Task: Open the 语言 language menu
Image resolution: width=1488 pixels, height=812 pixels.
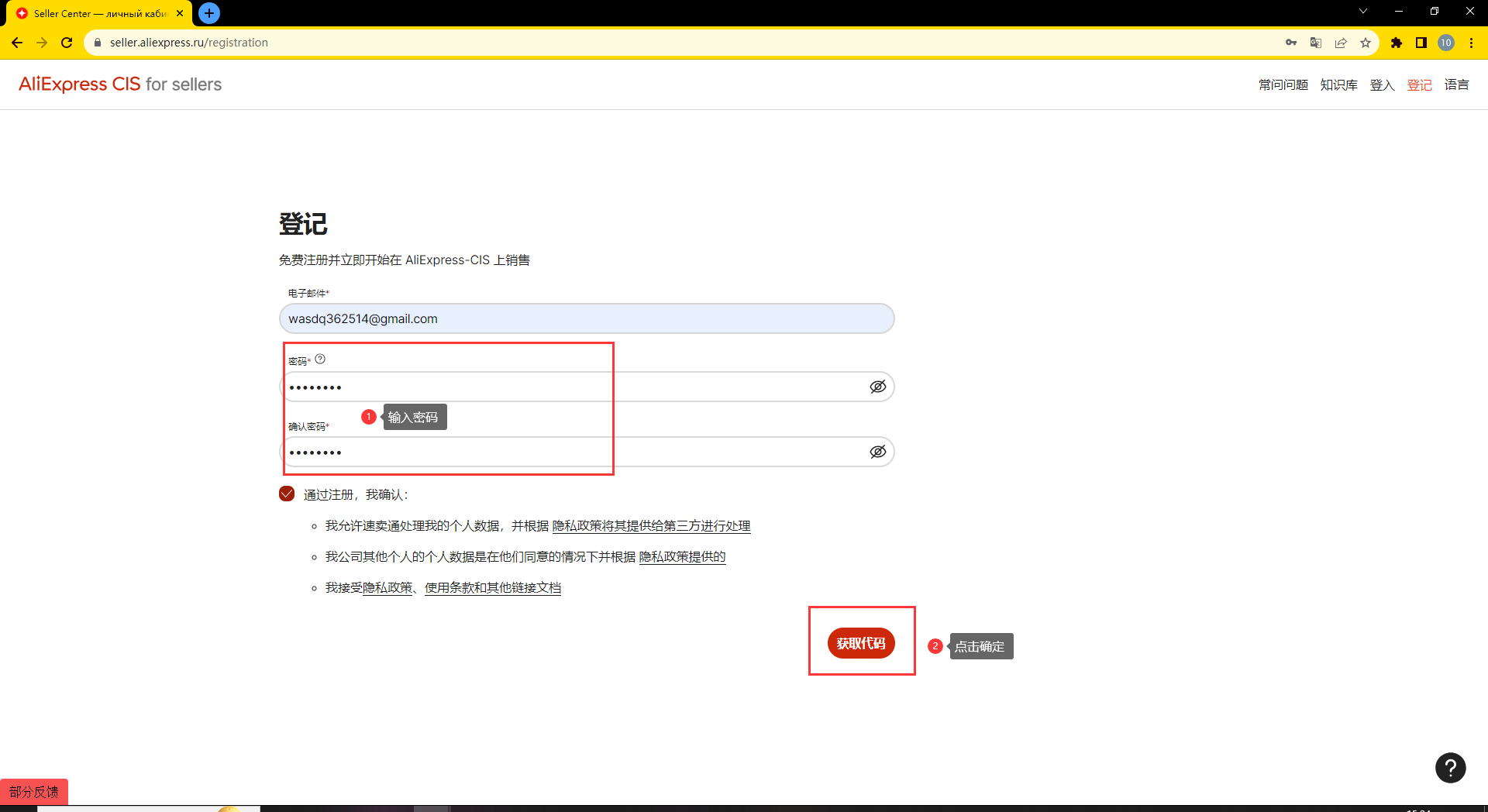Action: [x=1456, y=85]
